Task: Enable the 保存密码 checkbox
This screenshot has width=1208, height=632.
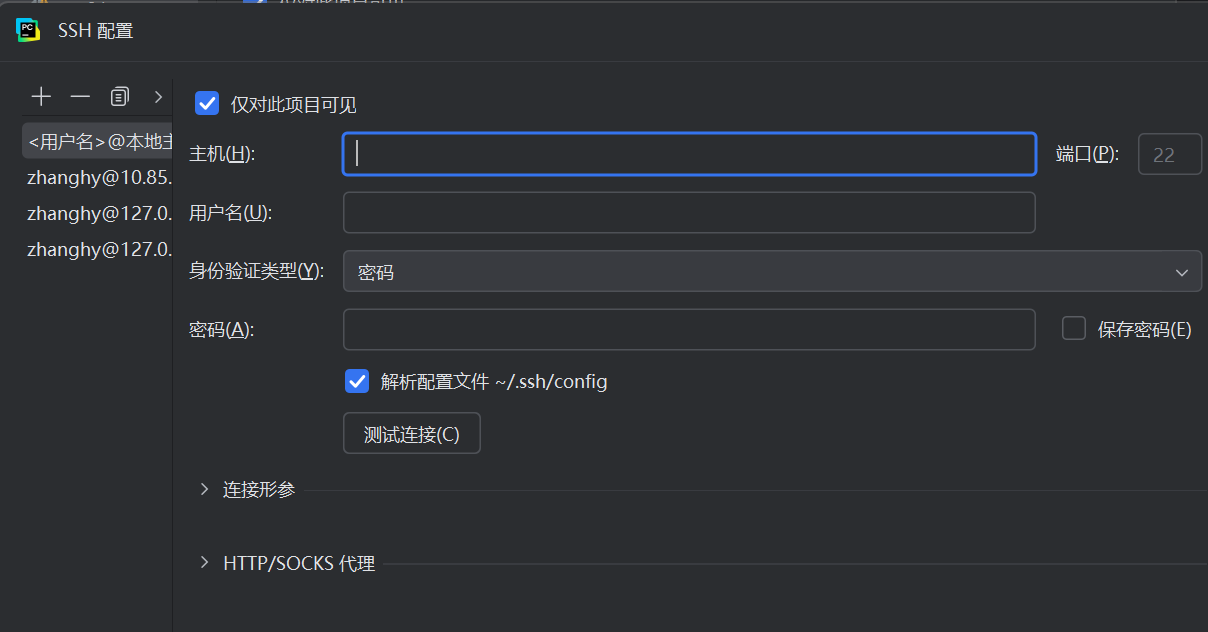Action: pos(1074,329)
